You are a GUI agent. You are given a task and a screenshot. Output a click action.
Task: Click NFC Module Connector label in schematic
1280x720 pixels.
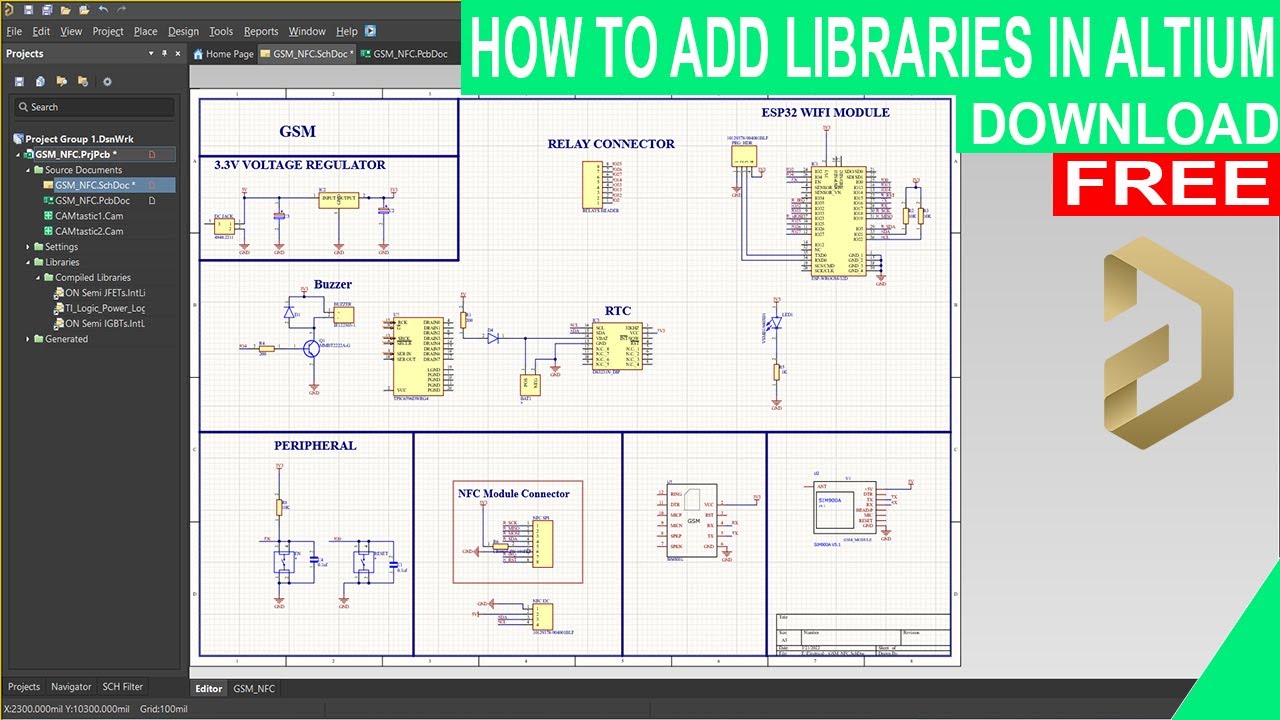(x=514, y=493)
